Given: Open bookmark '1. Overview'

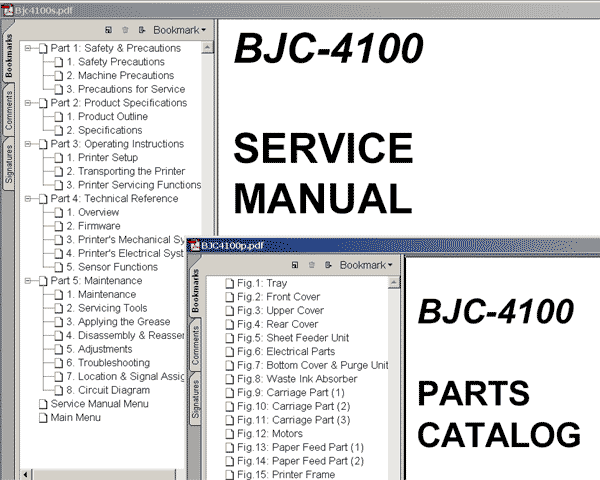Looking at the screenshot, I should tap(93, 212).
